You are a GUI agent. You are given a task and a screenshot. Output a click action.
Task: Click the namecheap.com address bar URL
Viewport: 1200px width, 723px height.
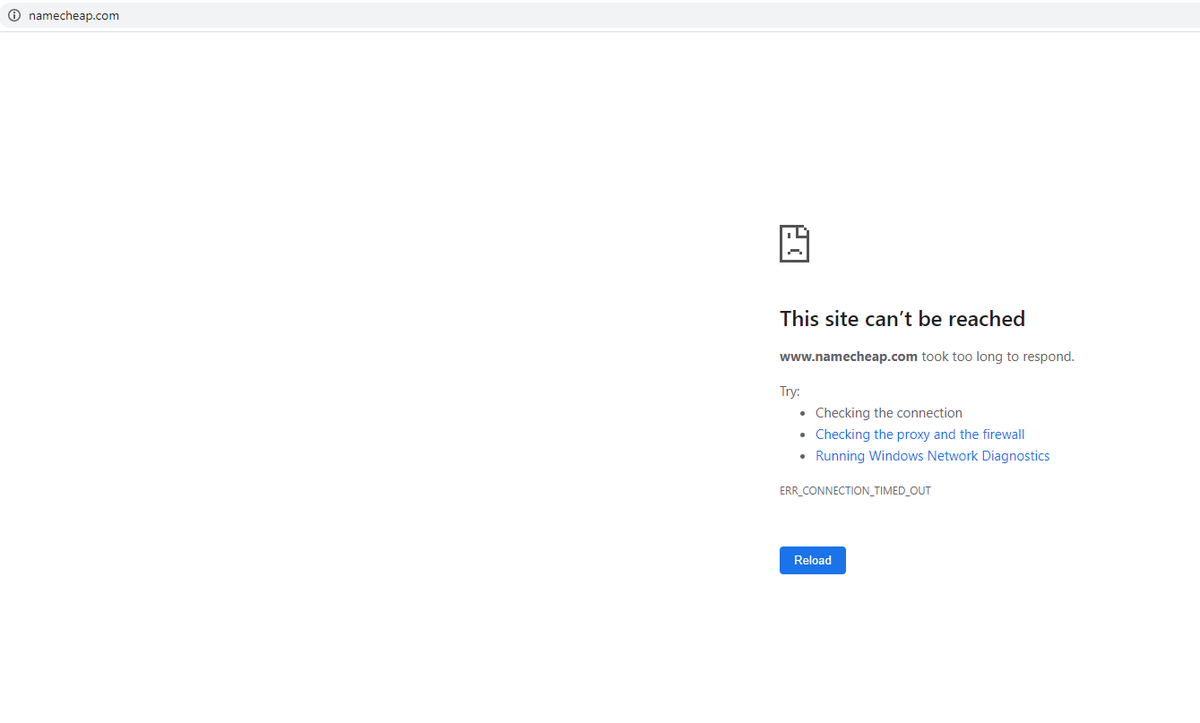74,15
